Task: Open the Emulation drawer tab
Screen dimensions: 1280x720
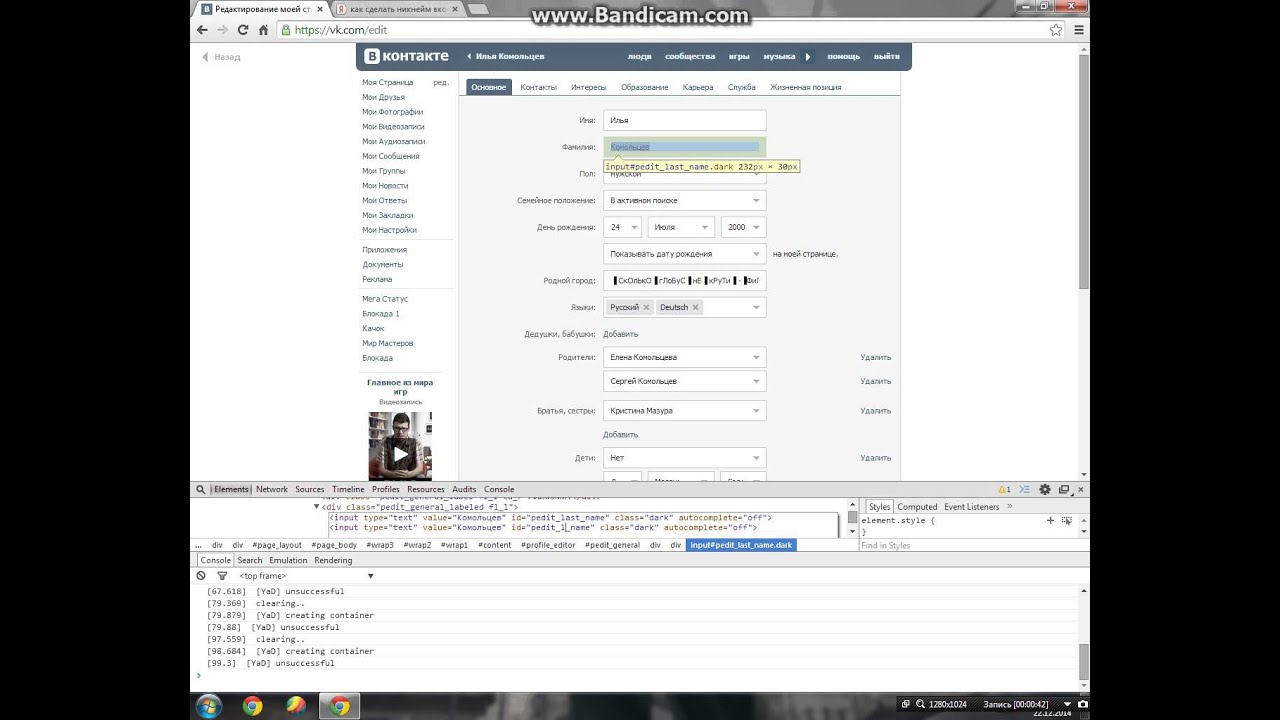Action: tap(288, 560)
